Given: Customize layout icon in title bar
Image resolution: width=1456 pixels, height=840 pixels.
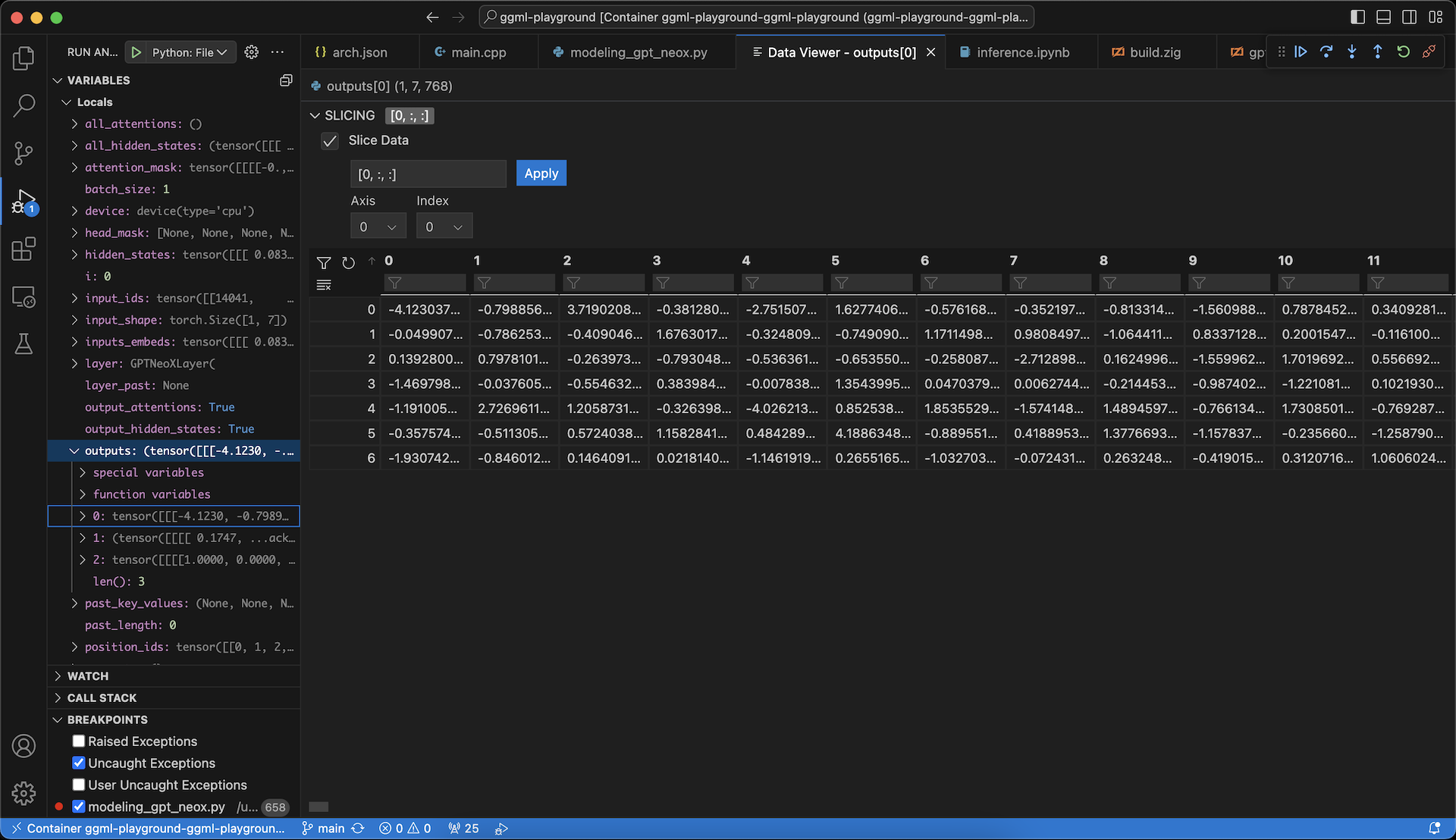Looking at the screenshot, I should [1436, 17].
